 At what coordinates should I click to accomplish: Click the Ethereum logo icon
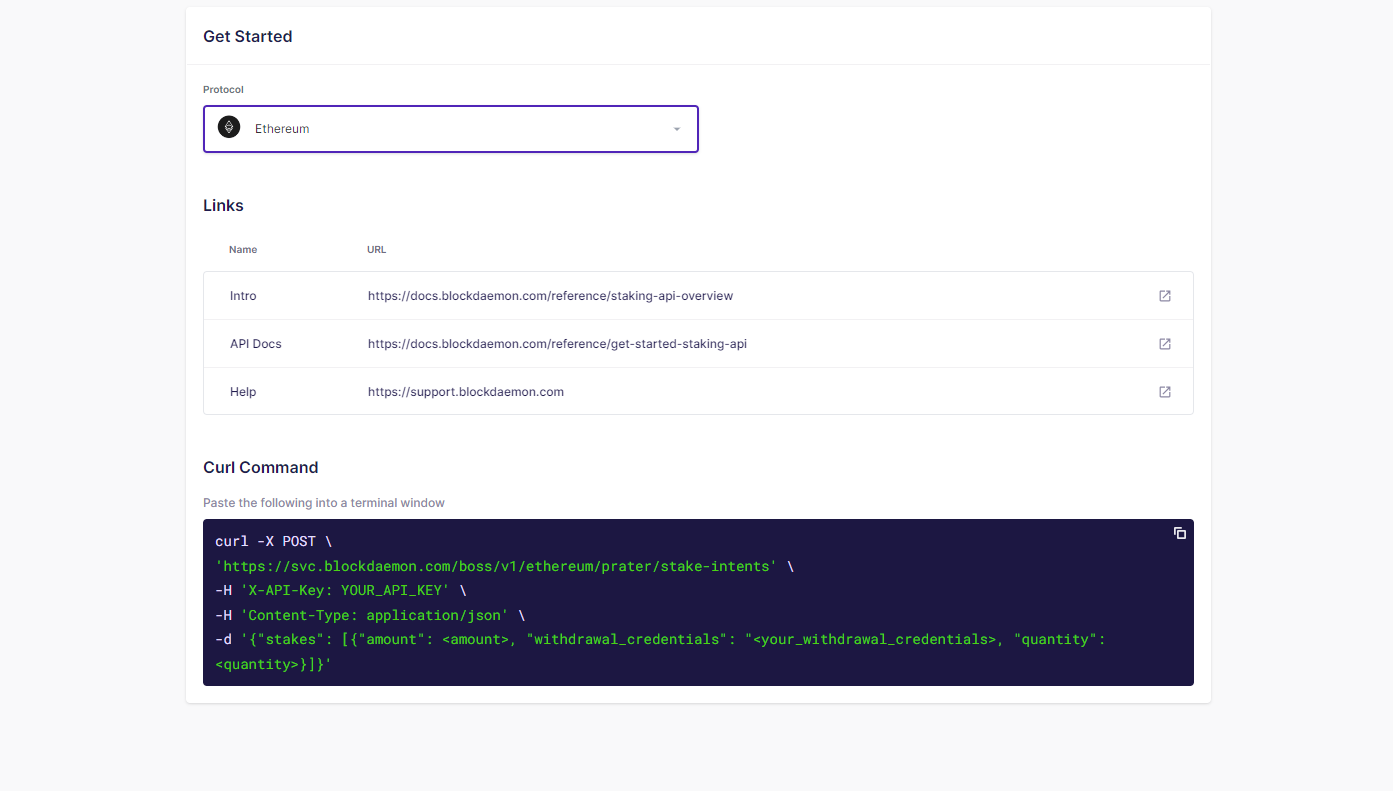tap(229, 128)
